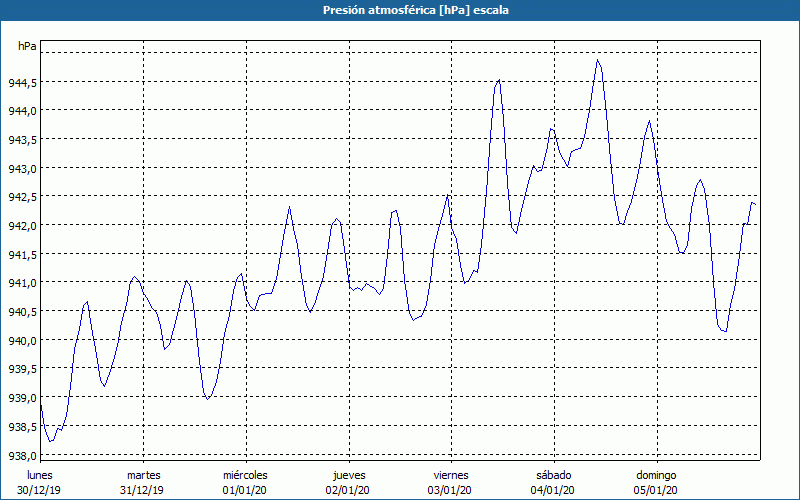Click the 'sábado' day label
This screenshot has height=500, width=800.
tap(554, 475)
